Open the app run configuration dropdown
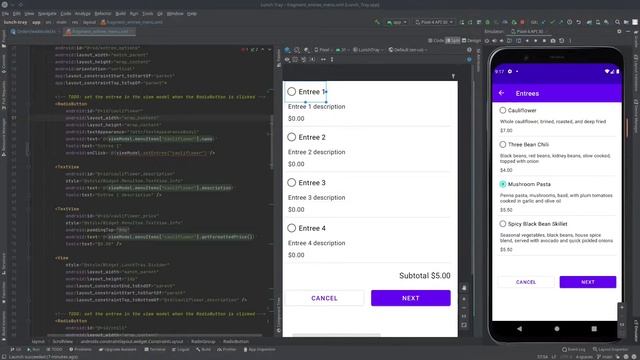 (397, 22)
